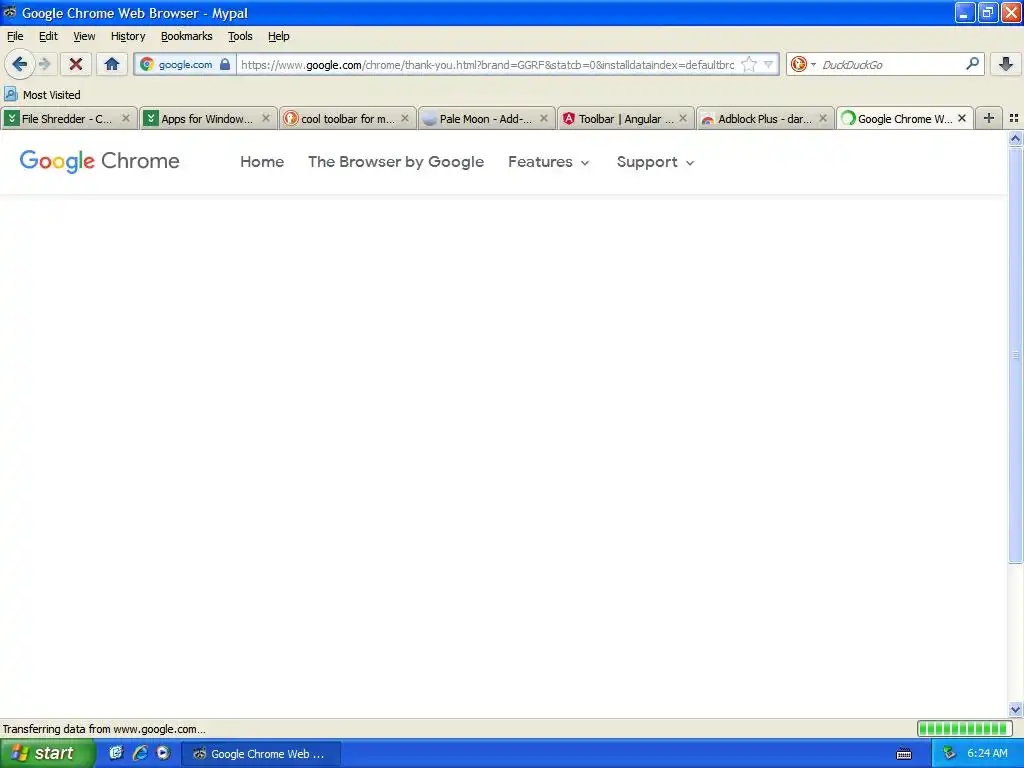This screenshot has height=768, width=1024.
Task: Show all tabs grid button
Action: (x=1014, y=118)
